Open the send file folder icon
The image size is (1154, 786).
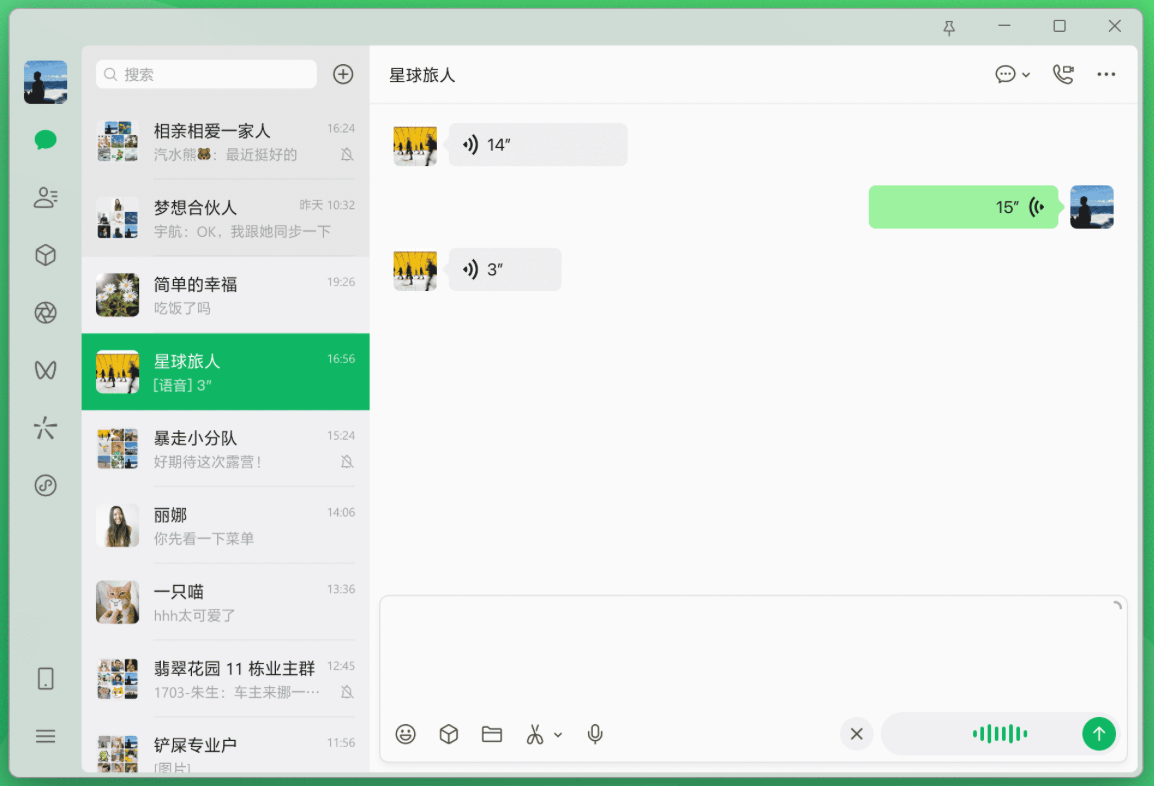[x=492, y=734]
